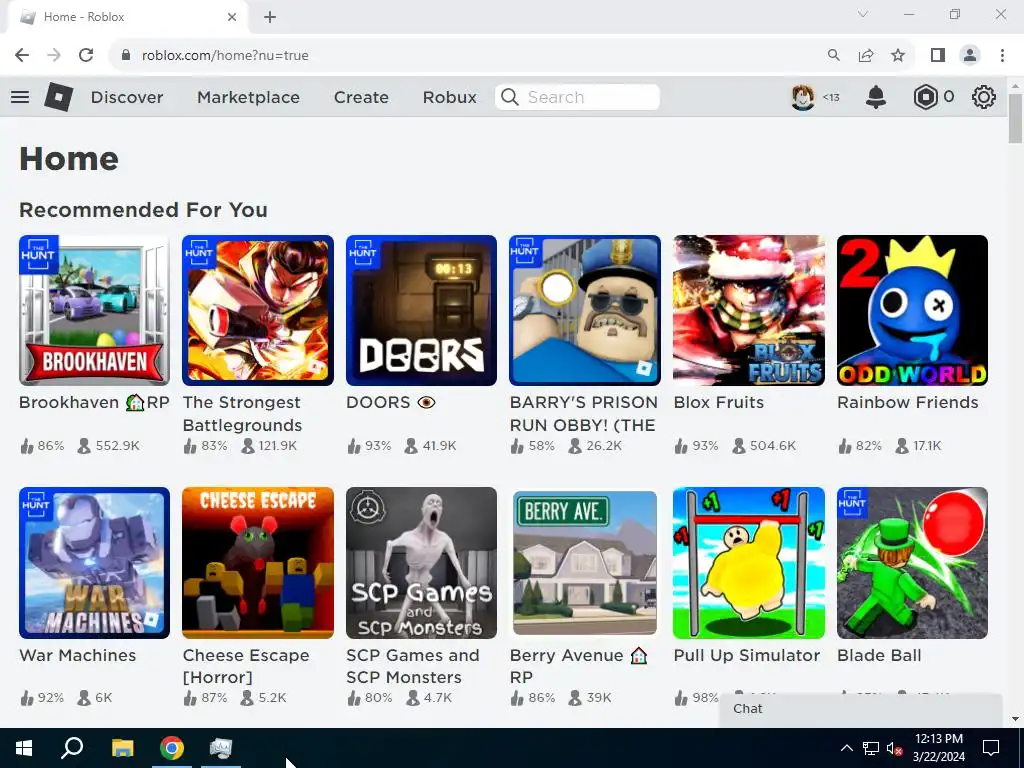Viewport: 1024px width, 768px height.
Task: Open the Chrome tab search dropdown
Action: (863, 14)
